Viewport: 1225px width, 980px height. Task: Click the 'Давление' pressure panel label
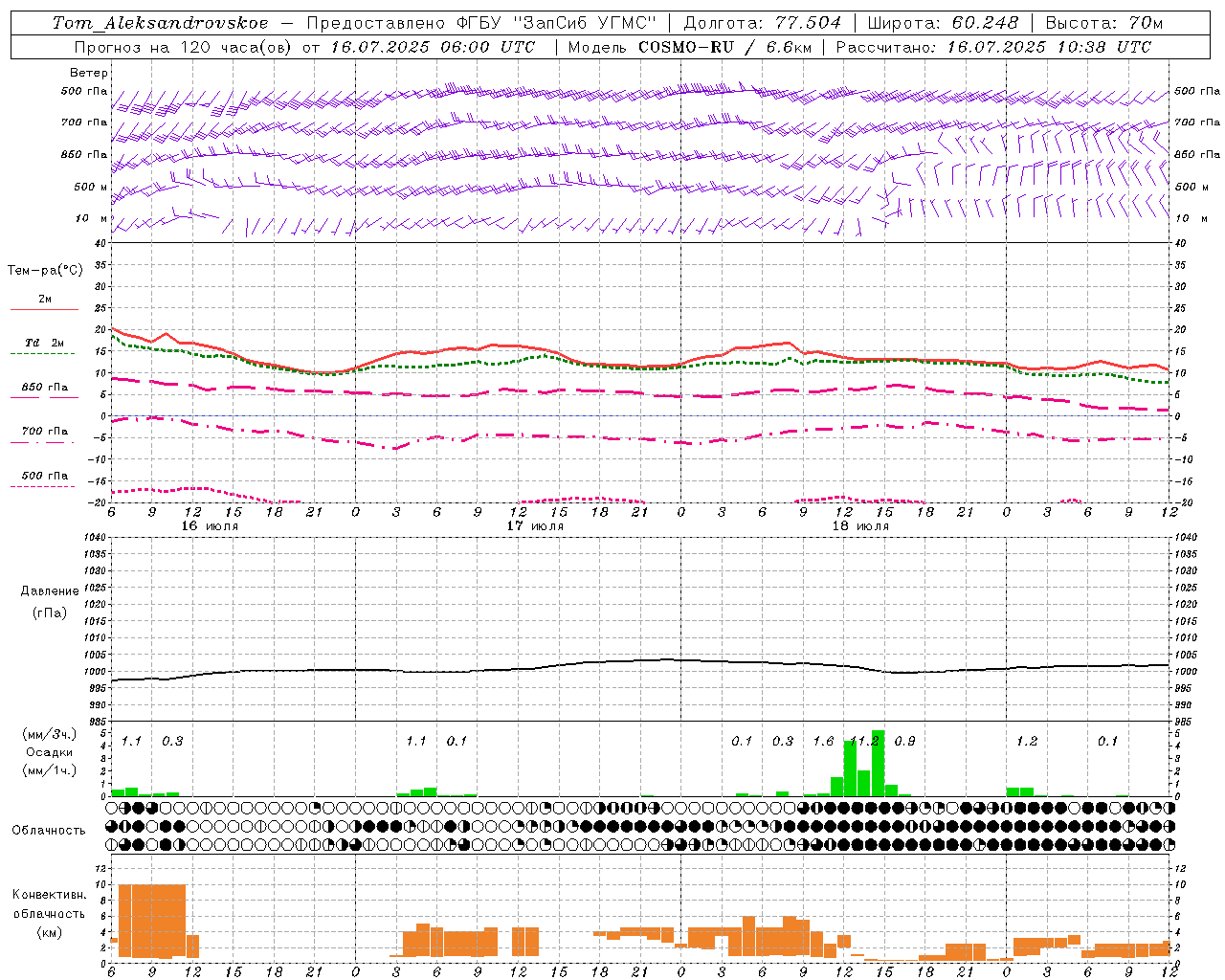pyautogui.click(x=50, y=591)
